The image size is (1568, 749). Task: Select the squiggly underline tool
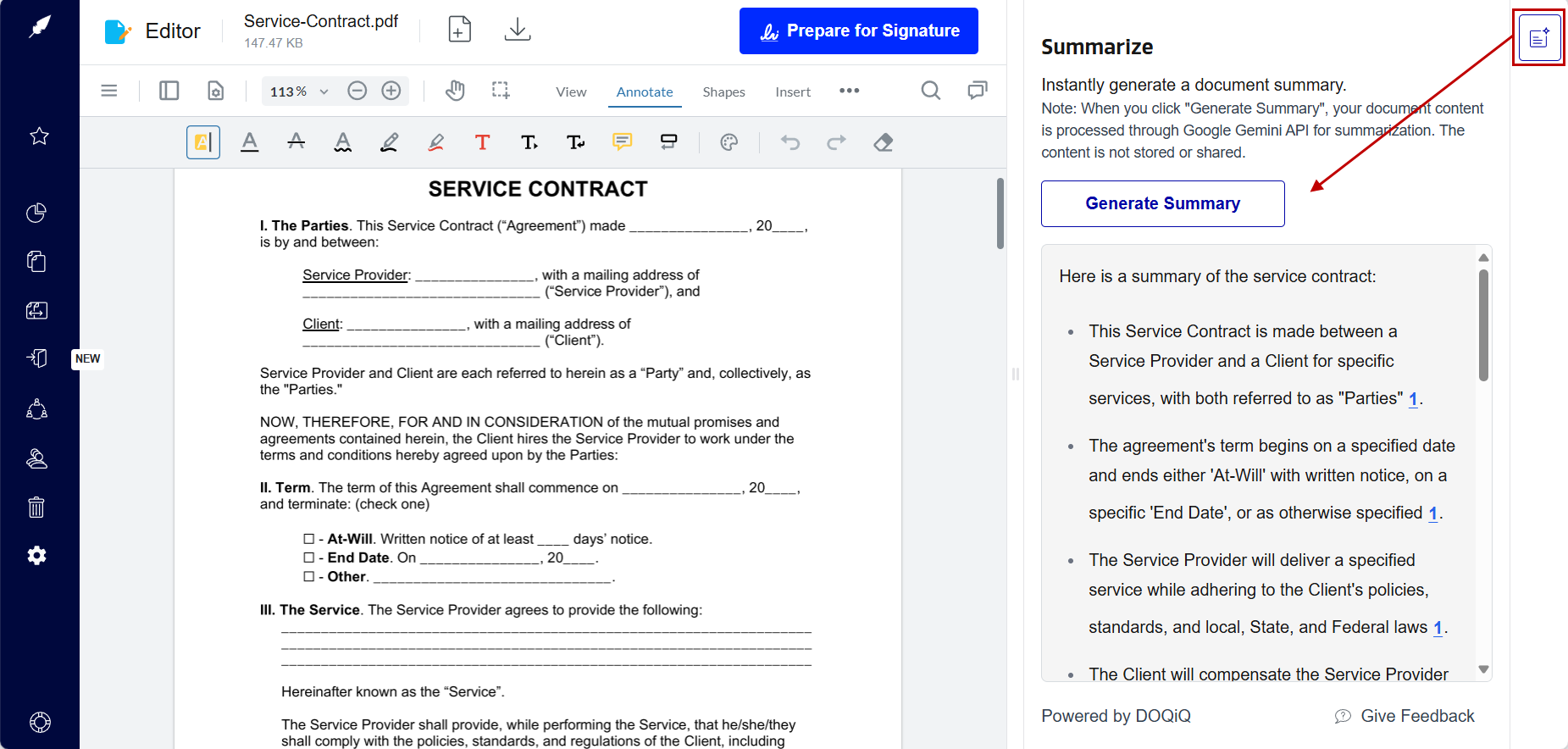coord(343,142)
